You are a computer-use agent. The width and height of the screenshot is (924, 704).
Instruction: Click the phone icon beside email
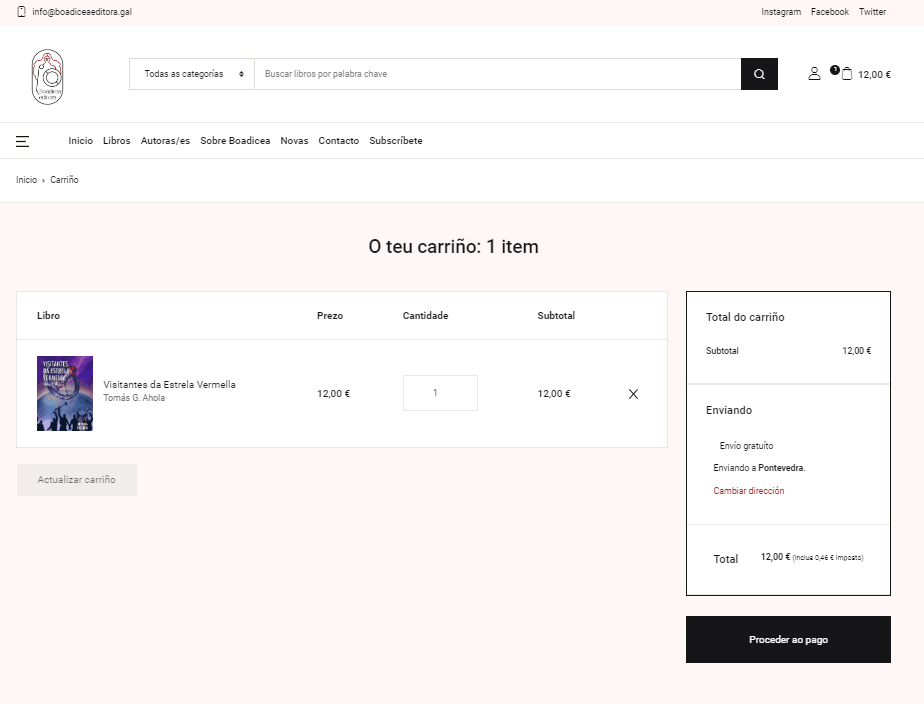(21, 12)
